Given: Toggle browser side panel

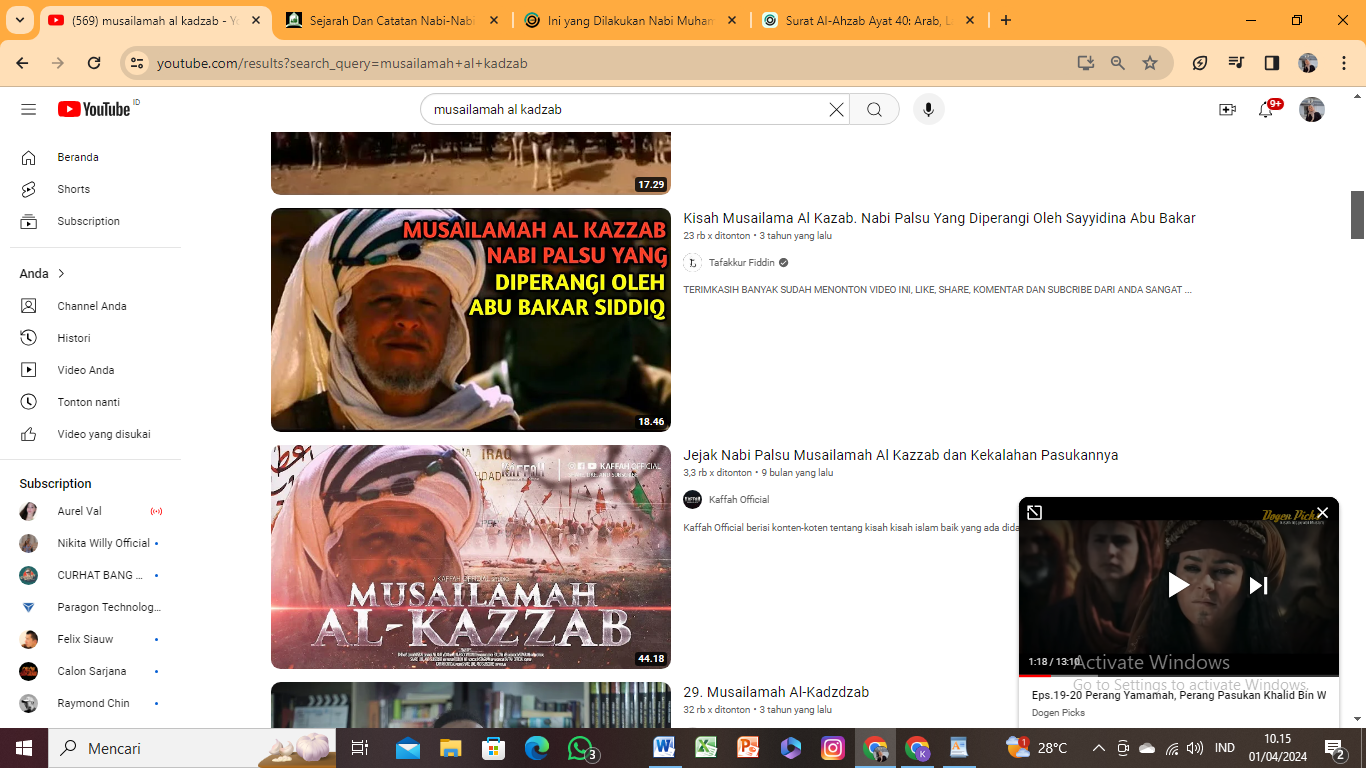Looking at the screenshot, I should 1272,63.
